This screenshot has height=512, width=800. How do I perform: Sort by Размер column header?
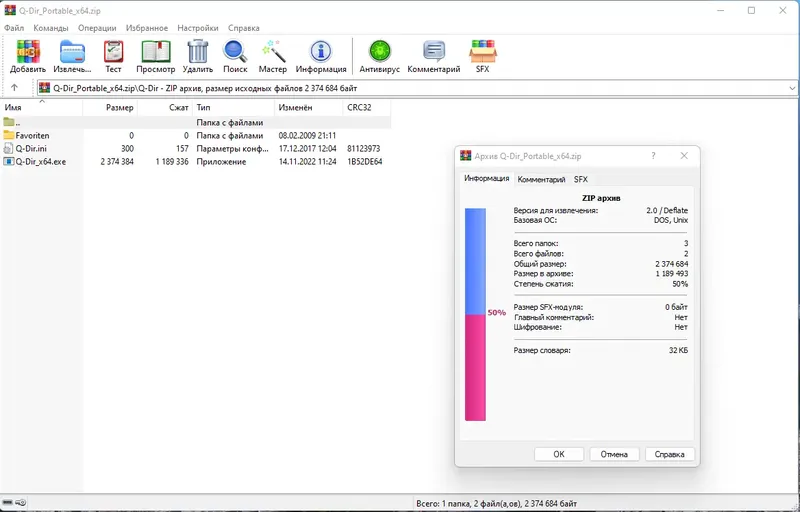click(110, 108)
